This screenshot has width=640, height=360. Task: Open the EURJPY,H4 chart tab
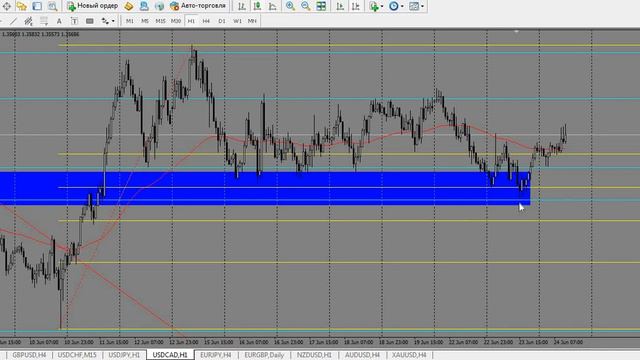[216, 355]
